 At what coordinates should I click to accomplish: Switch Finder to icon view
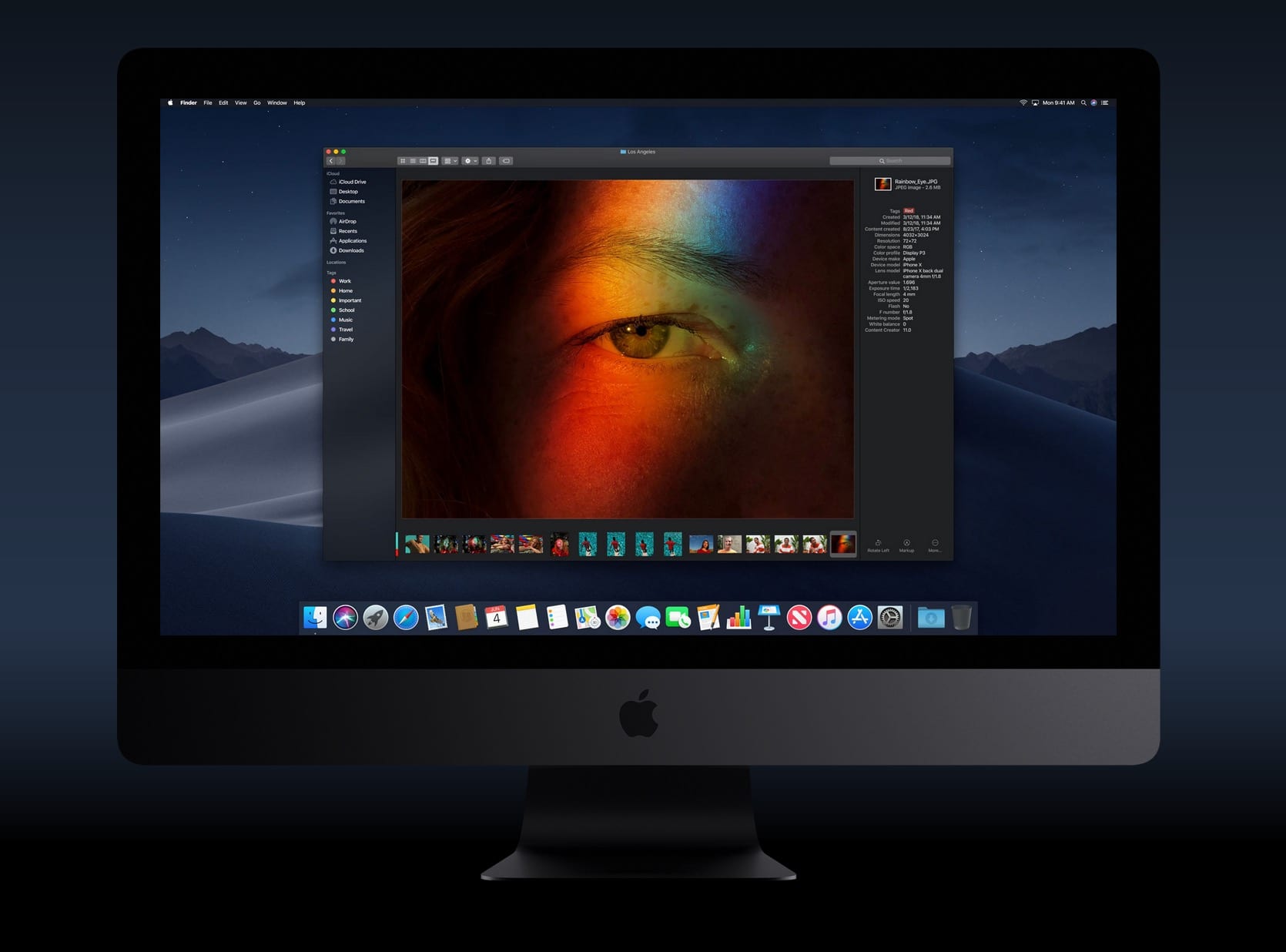pyautogui.click(x=403, y=161)
